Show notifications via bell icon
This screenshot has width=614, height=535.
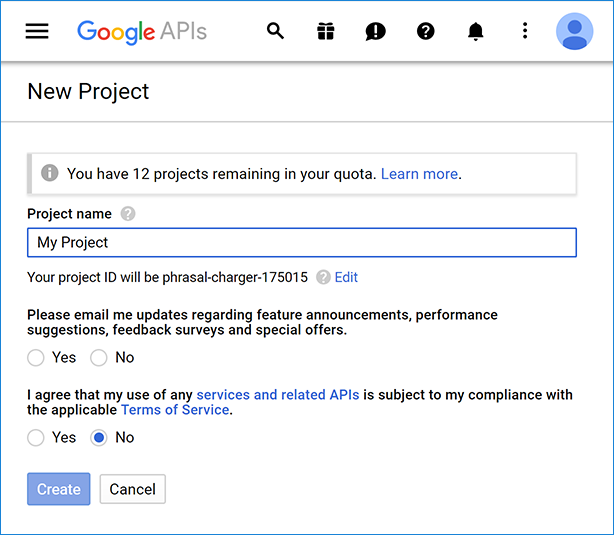click(476, 31)
